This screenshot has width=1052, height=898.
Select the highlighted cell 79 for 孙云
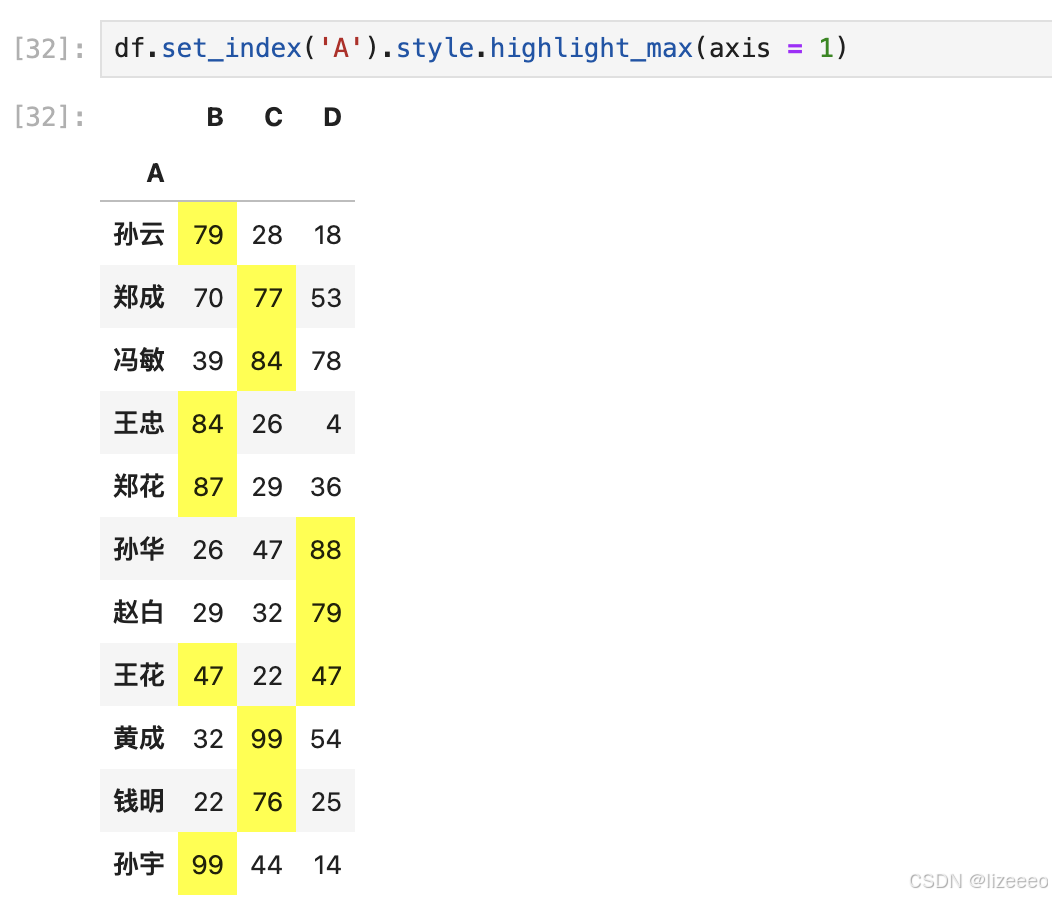tap(207, 234)
